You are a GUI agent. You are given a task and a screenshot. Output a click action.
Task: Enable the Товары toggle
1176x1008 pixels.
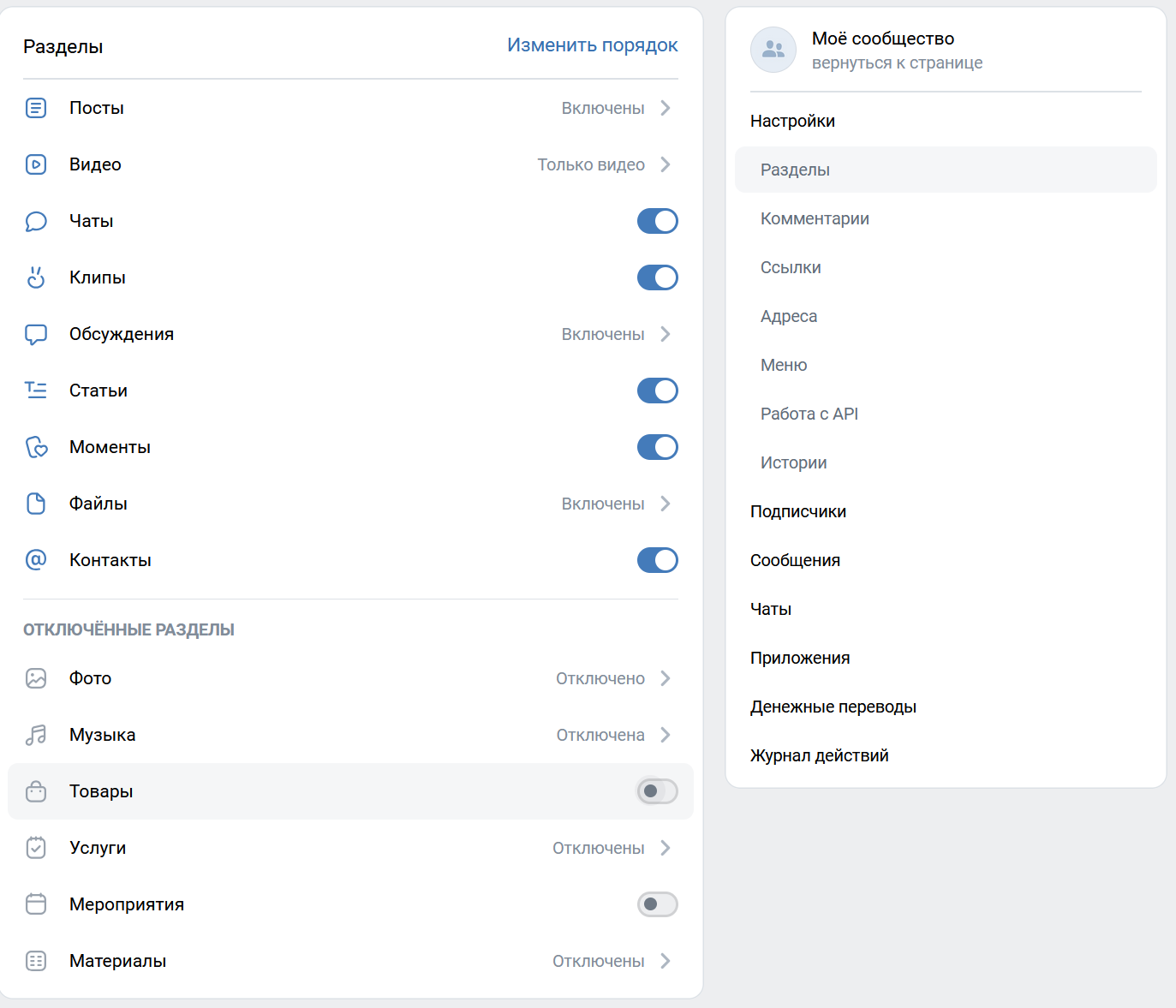tap(657, 791)
